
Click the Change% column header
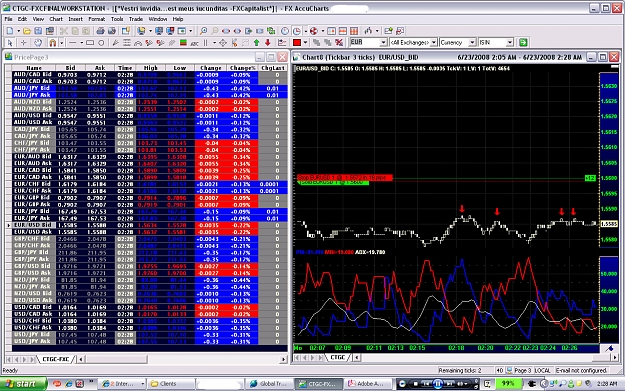coord(242,68)
